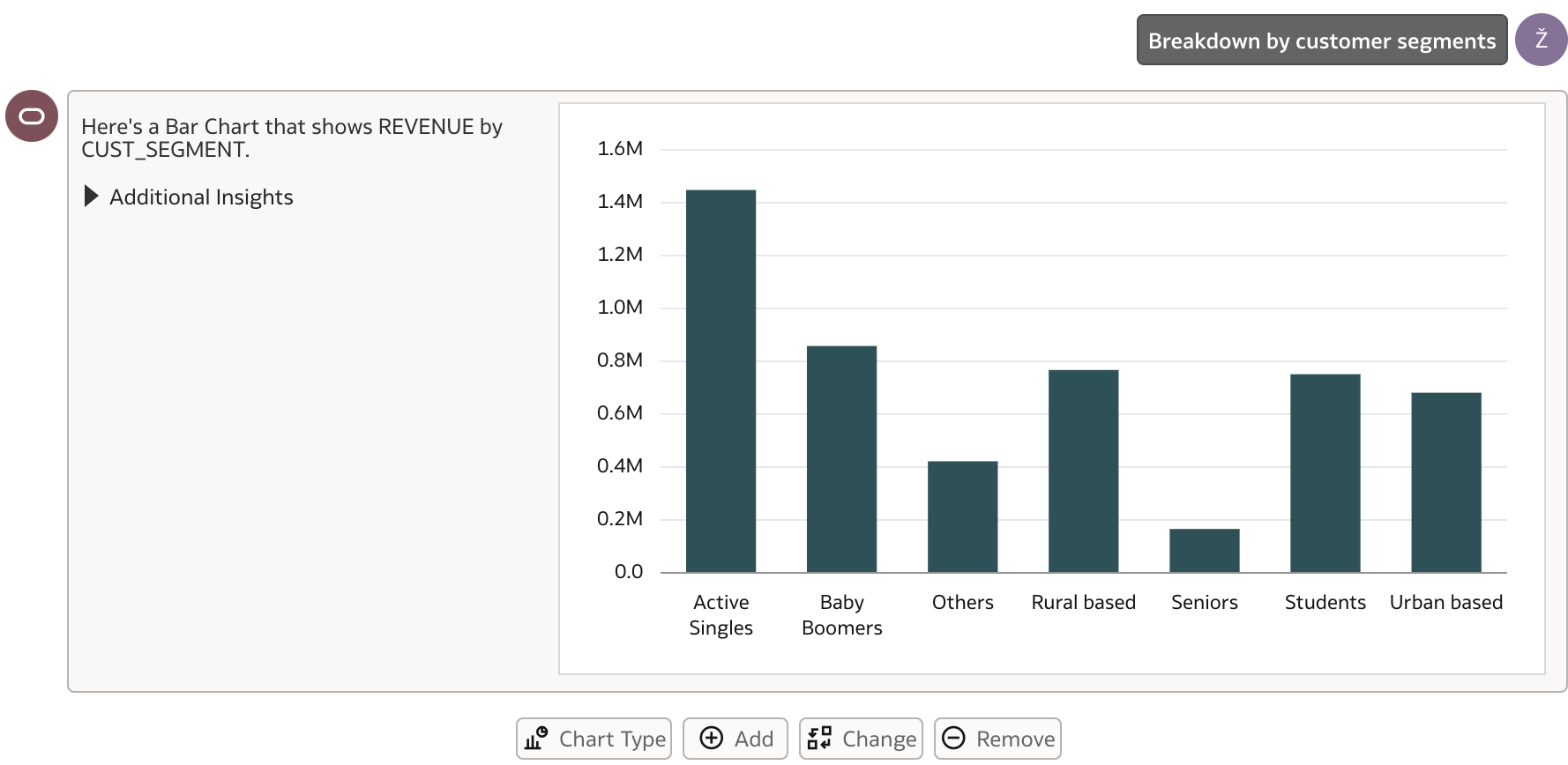
Task: Click the plus circle icon on Add
Action: coord(712,738)
